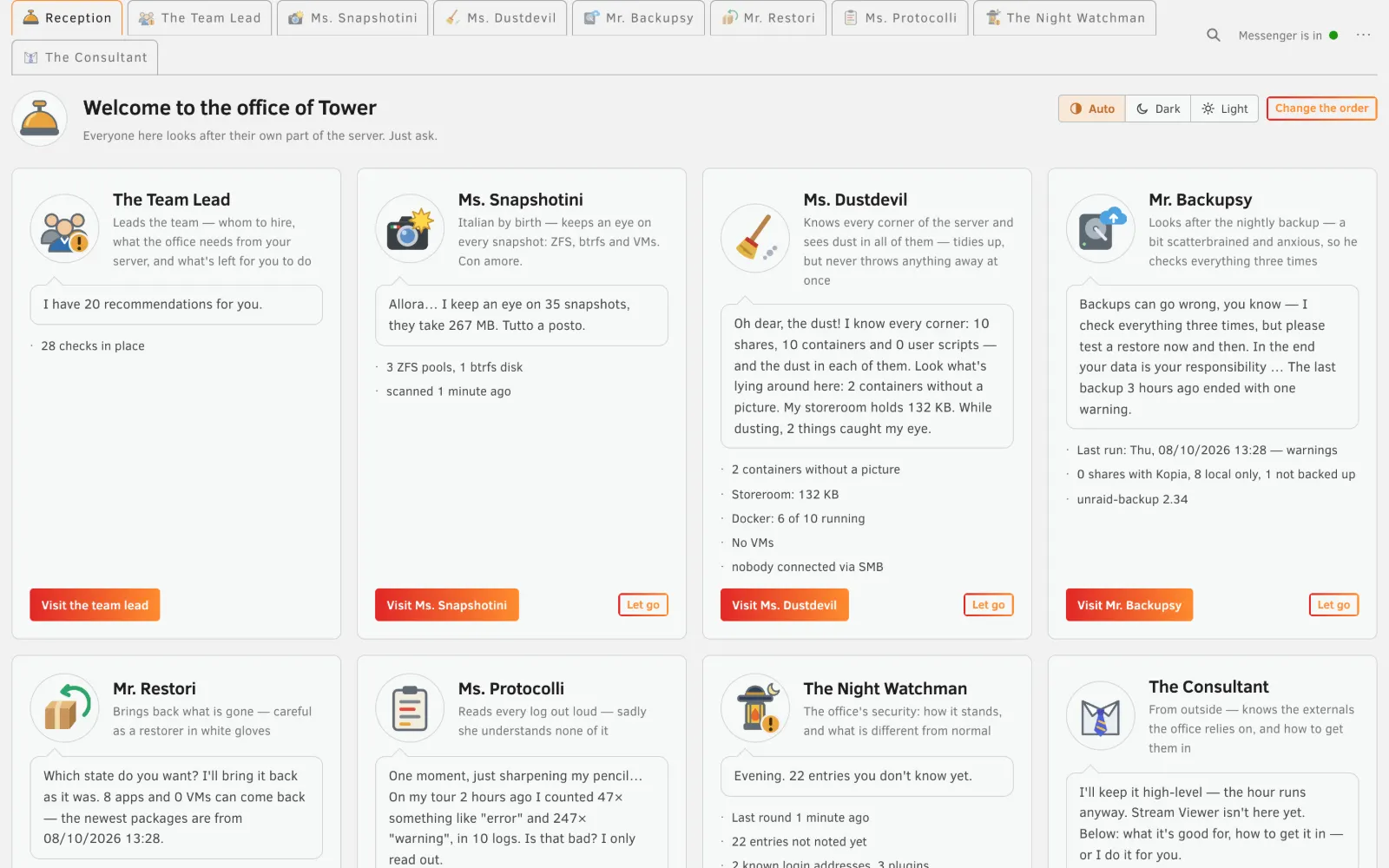Screen dimensions: 1389x868
Task: Switch theme to Dark
Action: pos(1158,108)
